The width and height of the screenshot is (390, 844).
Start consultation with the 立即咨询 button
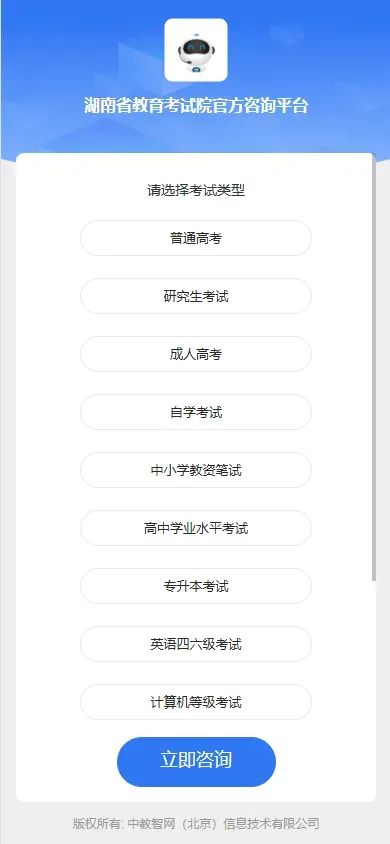[x=196, y=762]
